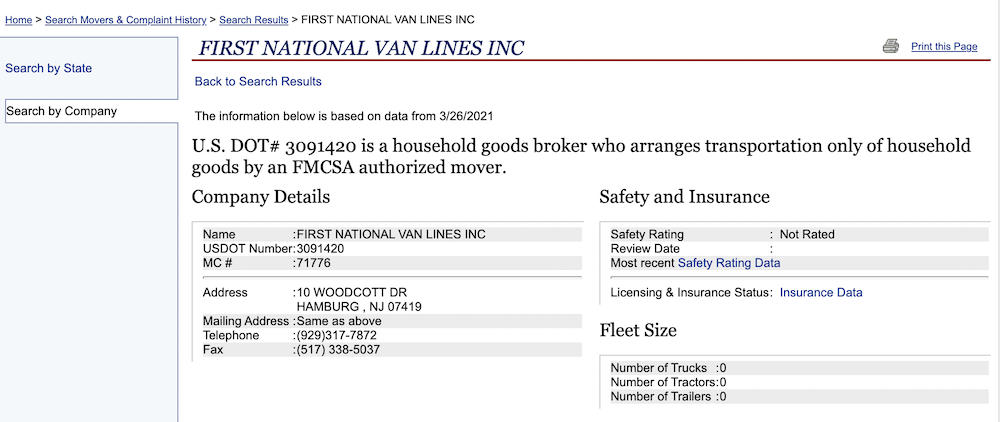This screenshot has width=1000, height=422.
Task: Select Search by State in sidebar
Action: [49, 68]
